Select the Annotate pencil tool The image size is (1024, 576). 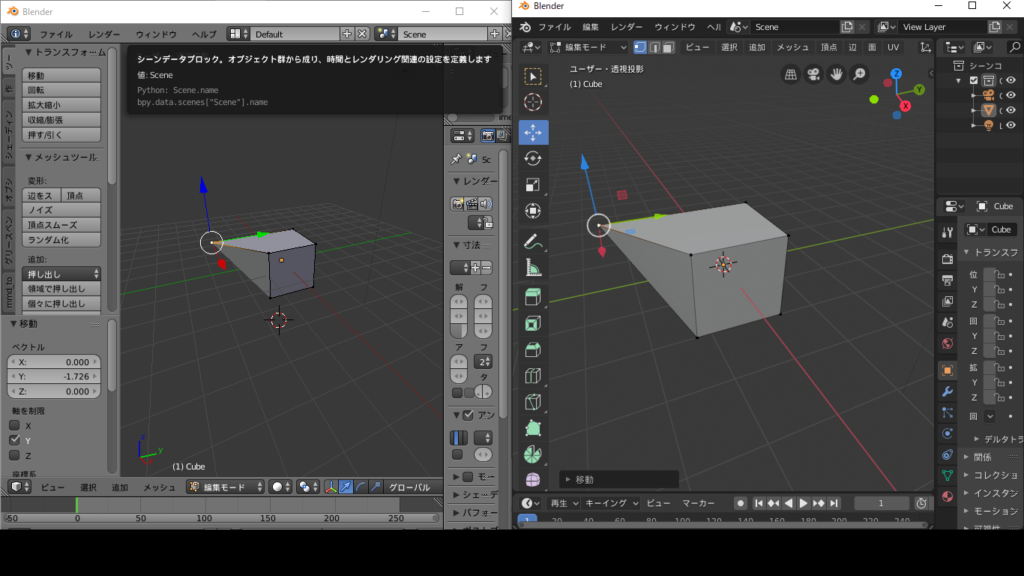[x=533, y=241]
